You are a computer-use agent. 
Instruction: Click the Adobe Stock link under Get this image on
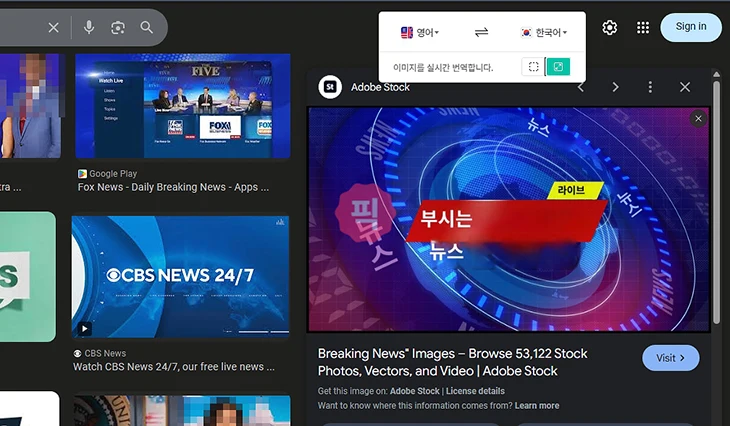click(414, 391)
